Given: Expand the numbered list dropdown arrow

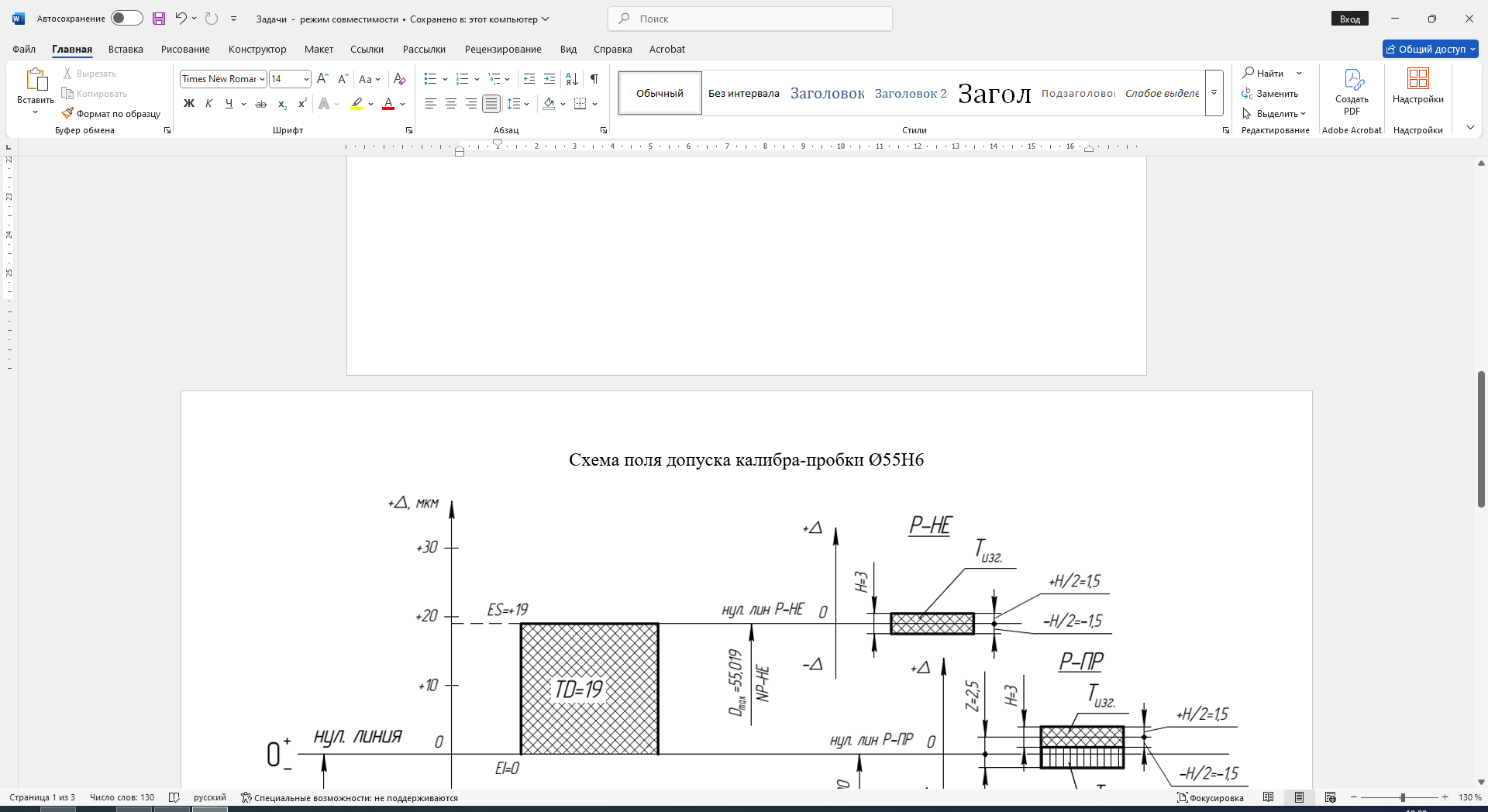Looking at the screenshot, I should (x=477, y=79).
